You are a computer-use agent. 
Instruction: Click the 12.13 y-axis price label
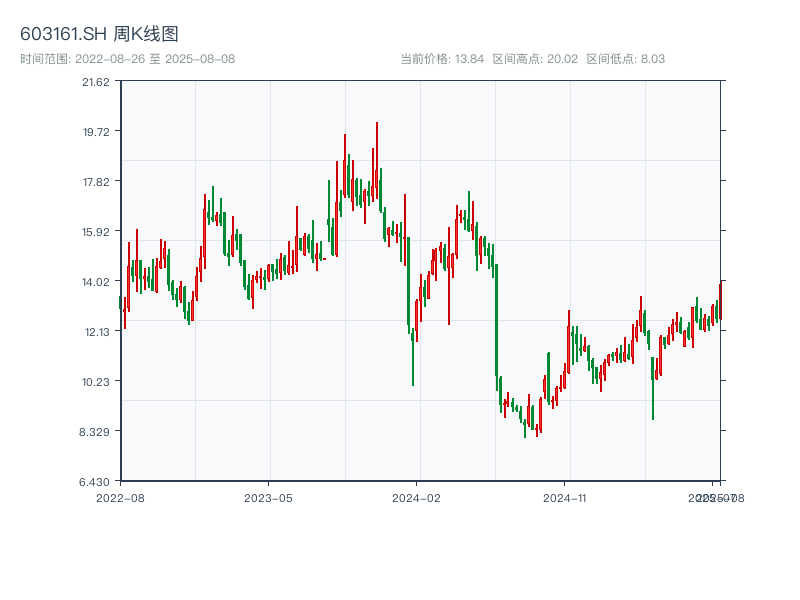click(97, 331)
